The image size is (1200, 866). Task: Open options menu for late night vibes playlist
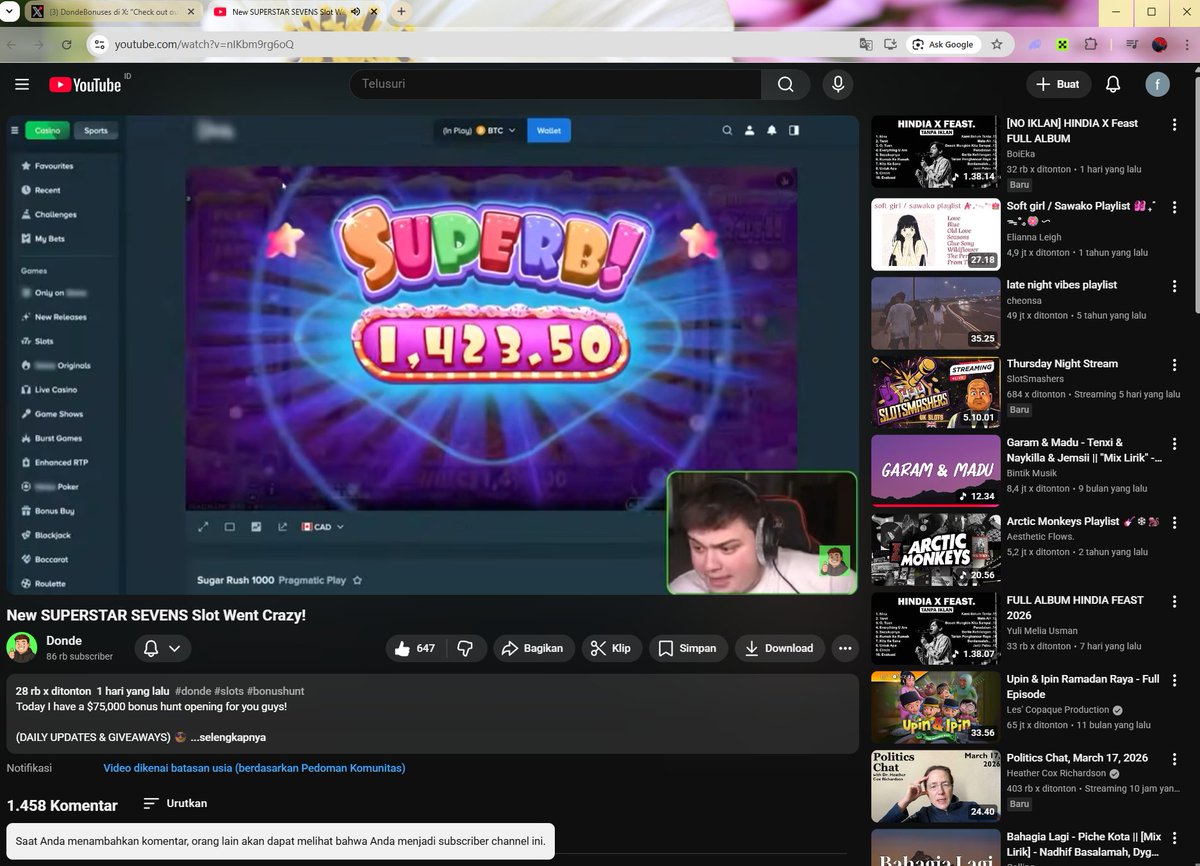1174,285
